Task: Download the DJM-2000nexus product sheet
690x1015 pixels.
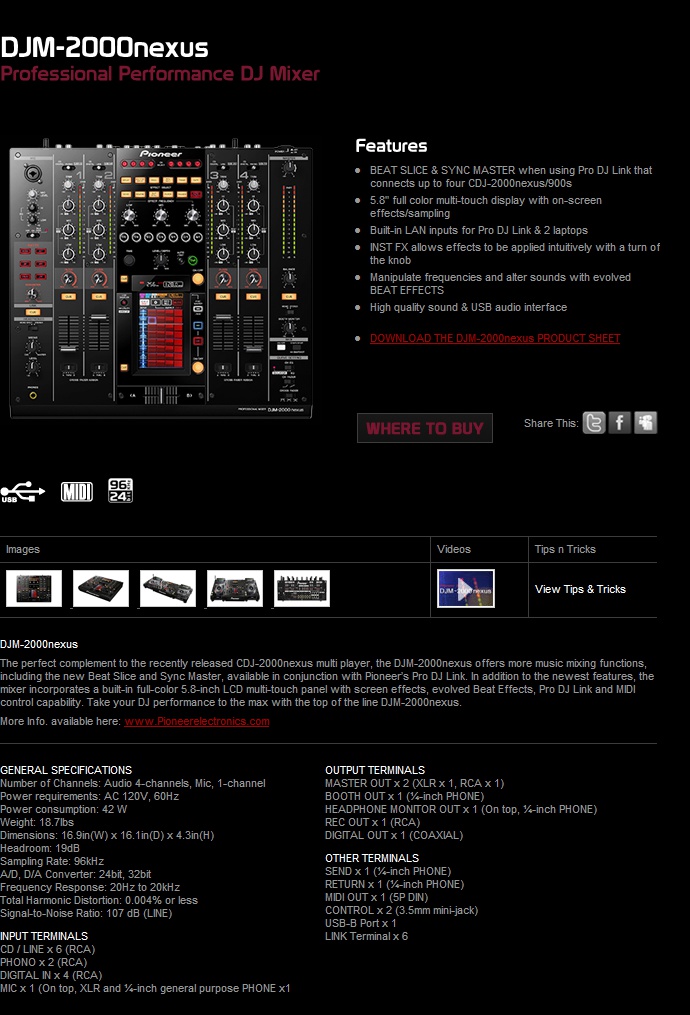Action: click(495, 338)
